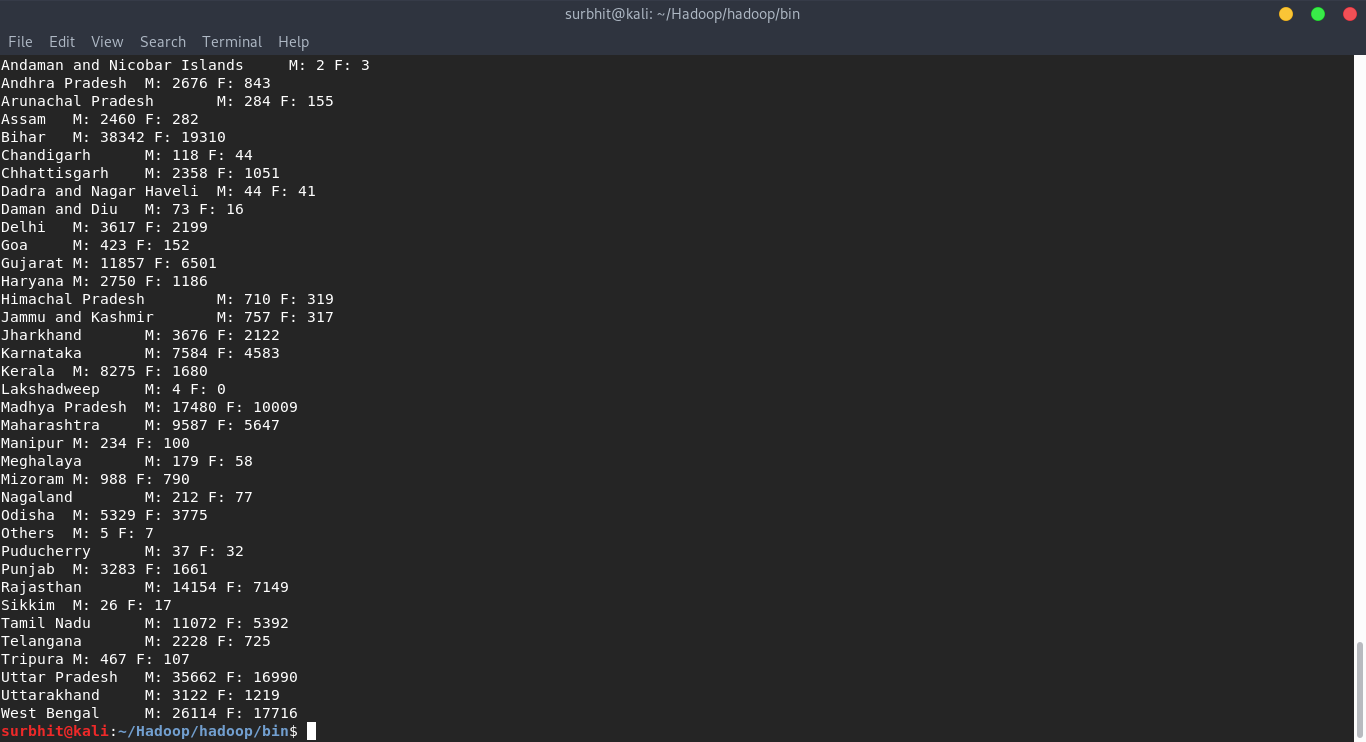Screen dimensions: 1366x742
Task: Click the Assam M: 2460 line
Action: point(100,119)
